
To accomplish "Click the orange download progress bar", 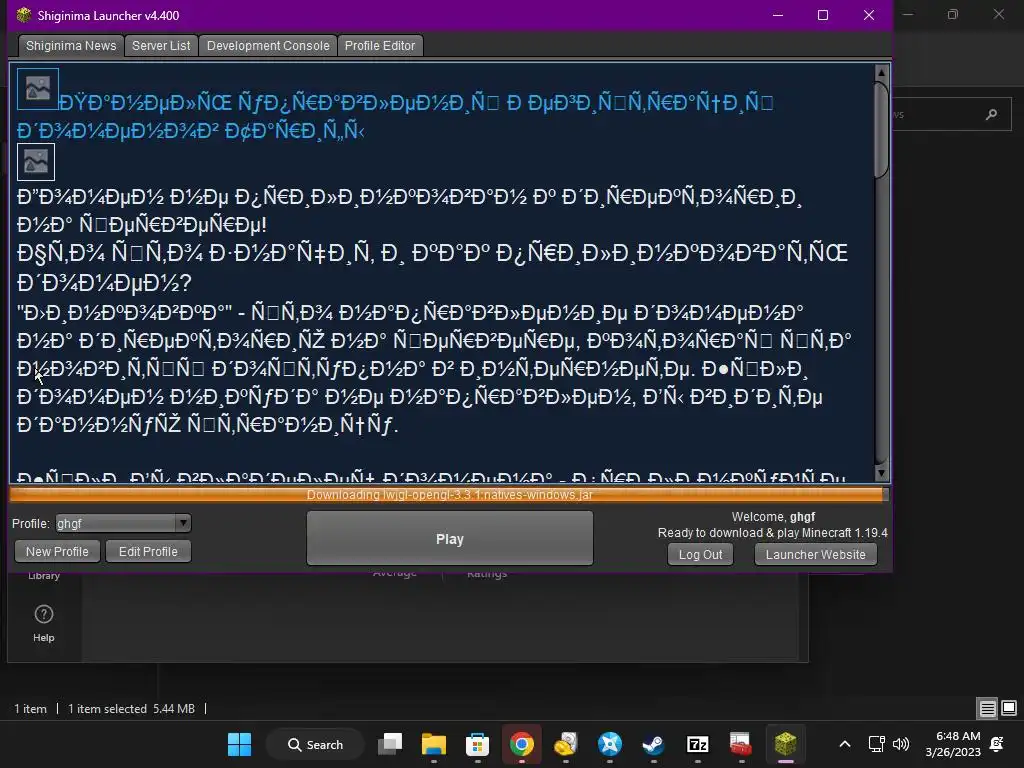I will [449, 494].
